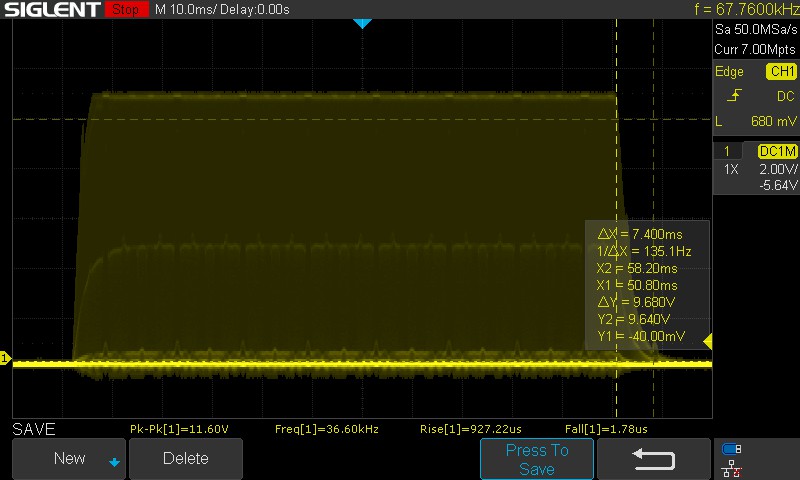Image resolution: width=800 pixels, height=480 pixels.
Task: Click the channel 1 ground level marker
Action: [x=5, y=358]
